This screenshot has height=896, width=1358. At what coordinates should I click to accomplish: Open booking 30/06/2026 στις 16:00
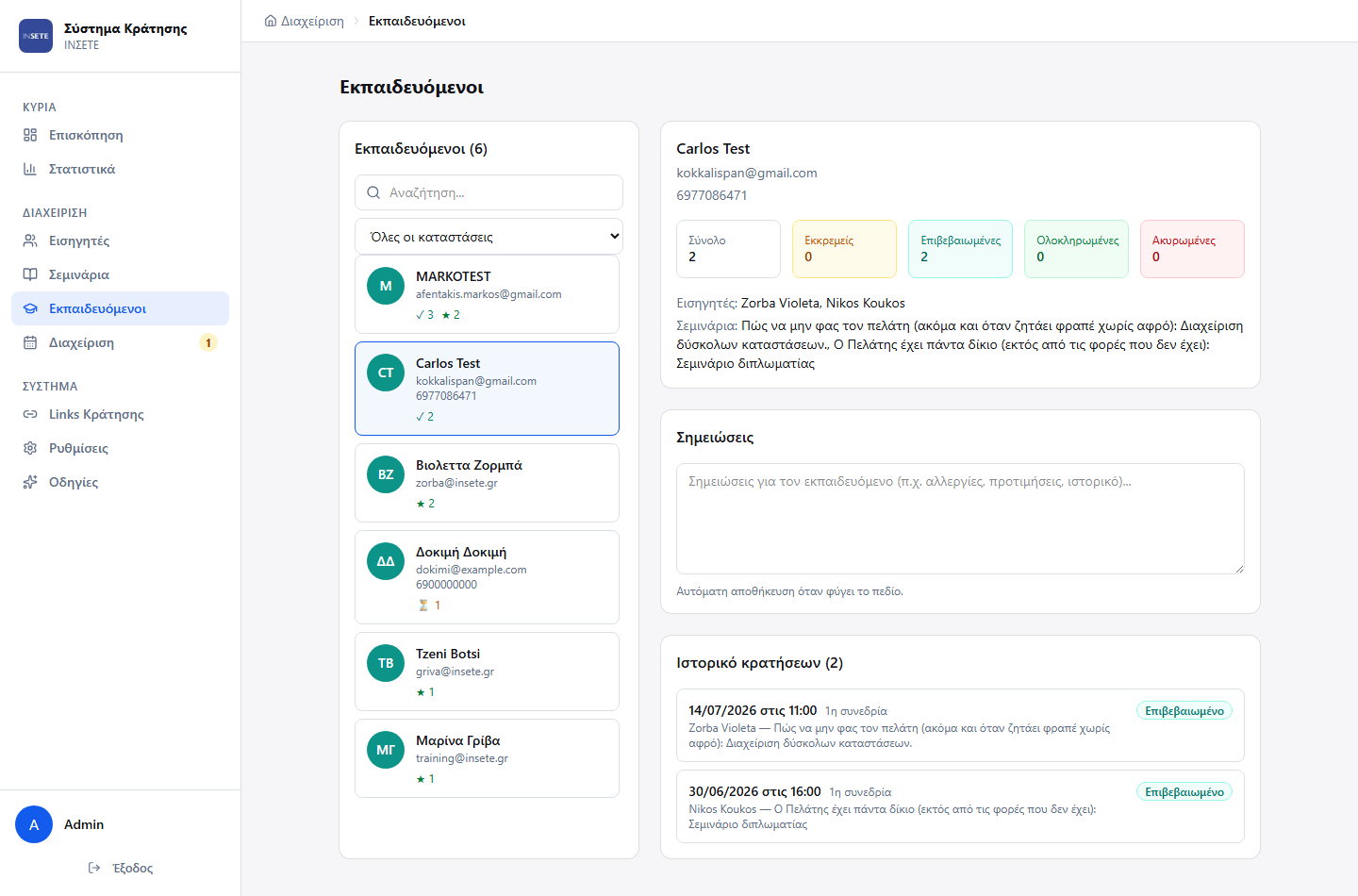[960, 806]
